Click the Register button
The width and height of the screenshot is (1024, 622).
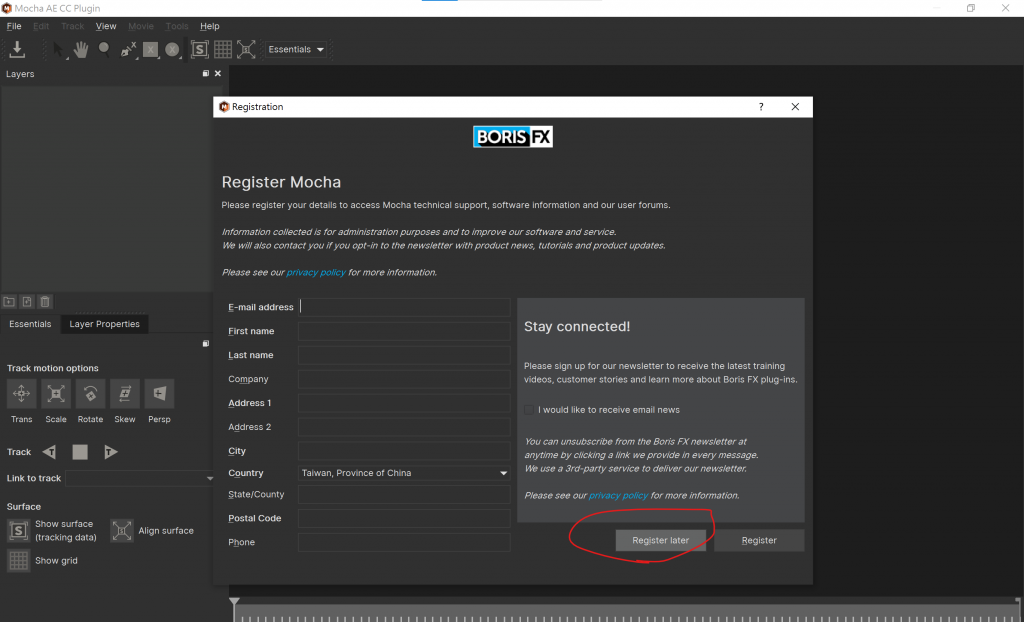(759, 540)
